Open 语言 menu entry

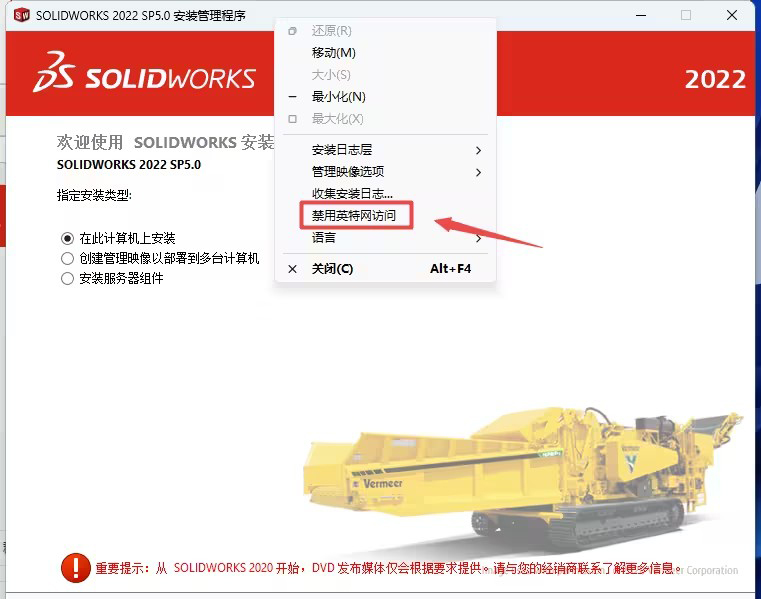click(x=385, y=237)
